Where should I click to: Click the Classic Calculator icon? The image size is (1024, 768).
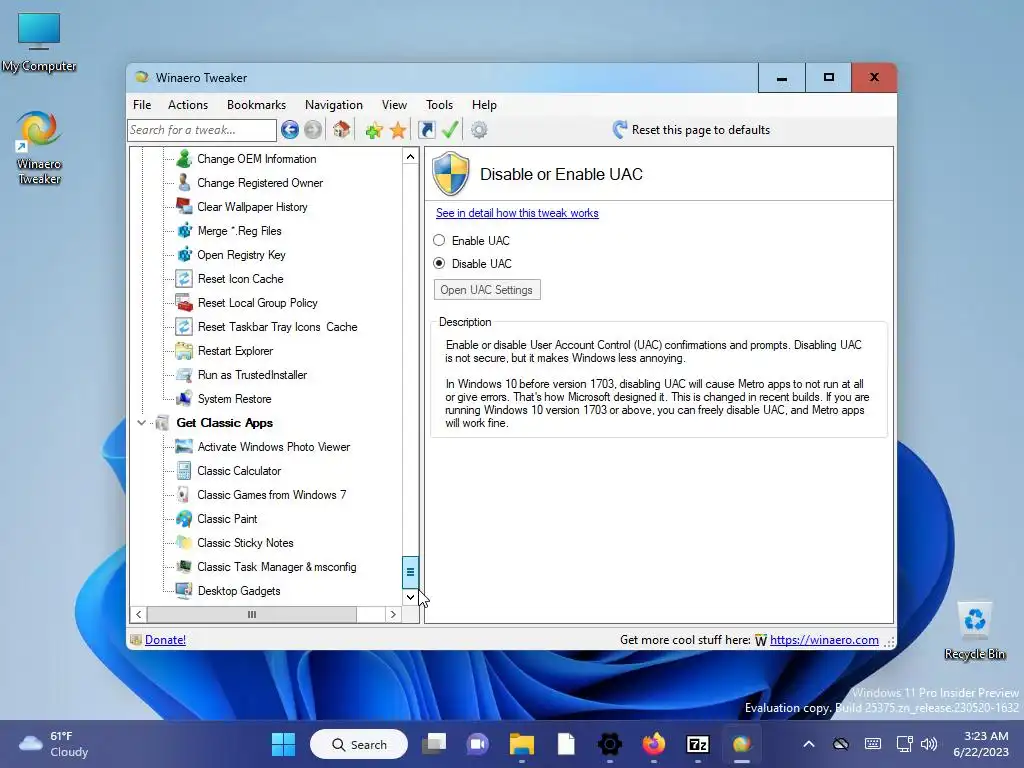pyautogui.click(x=184, y=471)
